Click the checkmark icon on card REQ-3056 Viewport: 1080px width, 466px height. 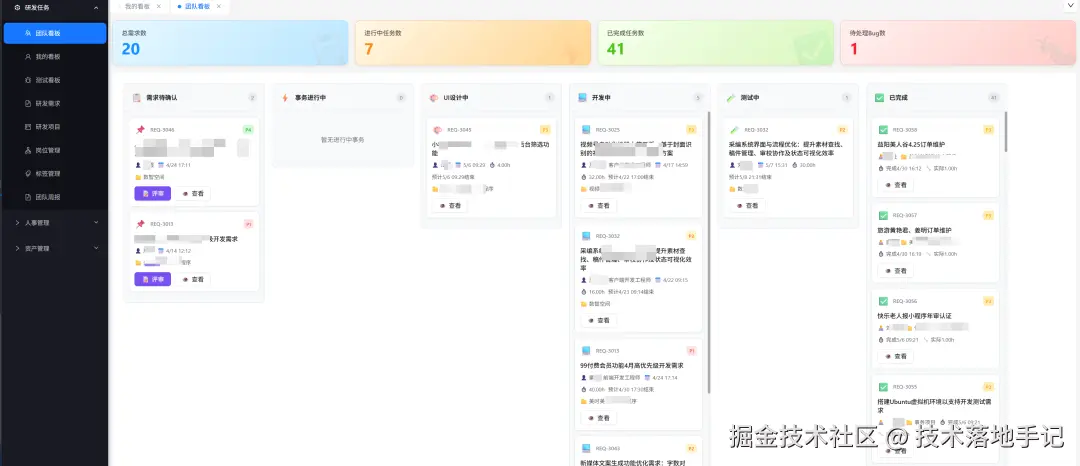883,301
